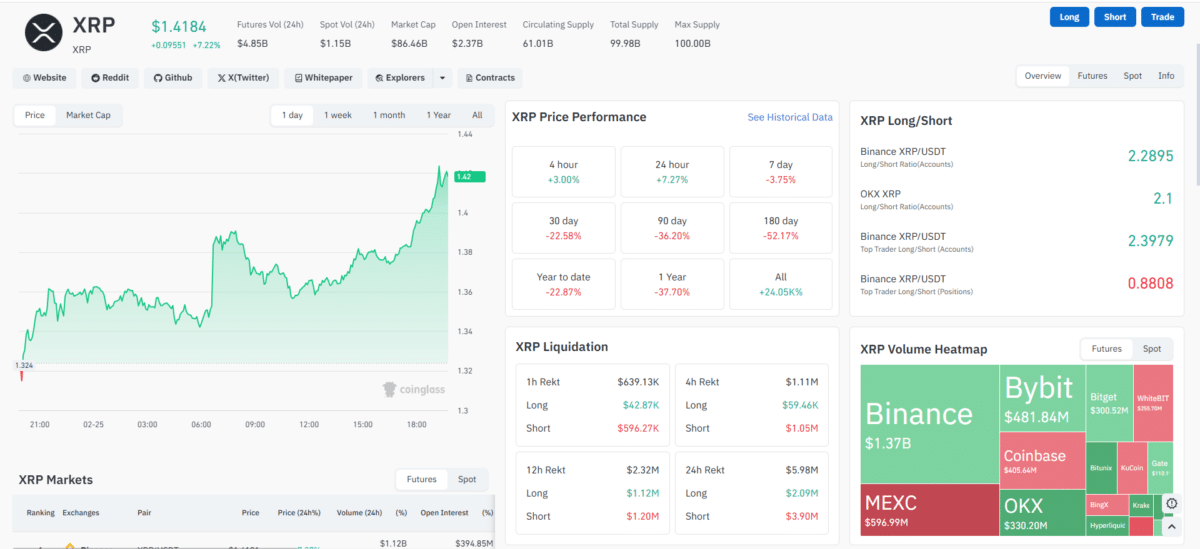Image resolution: width=1200 pixels, height=549 pixels.
Task: Click the green 1.42 price marker on chart
Action: click(x=469, y=177)
